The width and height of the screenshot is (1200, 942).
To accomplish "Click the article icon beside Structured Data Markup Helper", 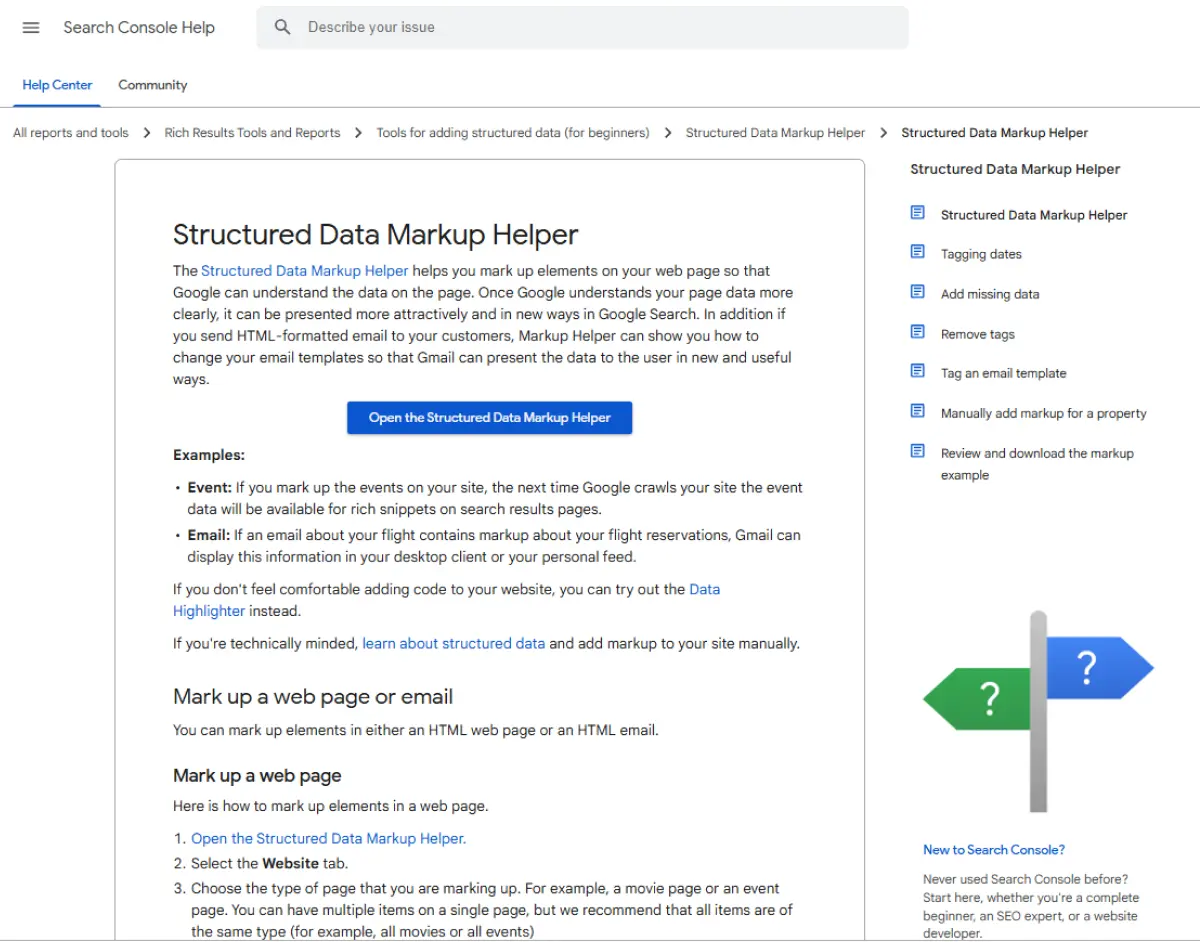I will click(x=917, y=212).
